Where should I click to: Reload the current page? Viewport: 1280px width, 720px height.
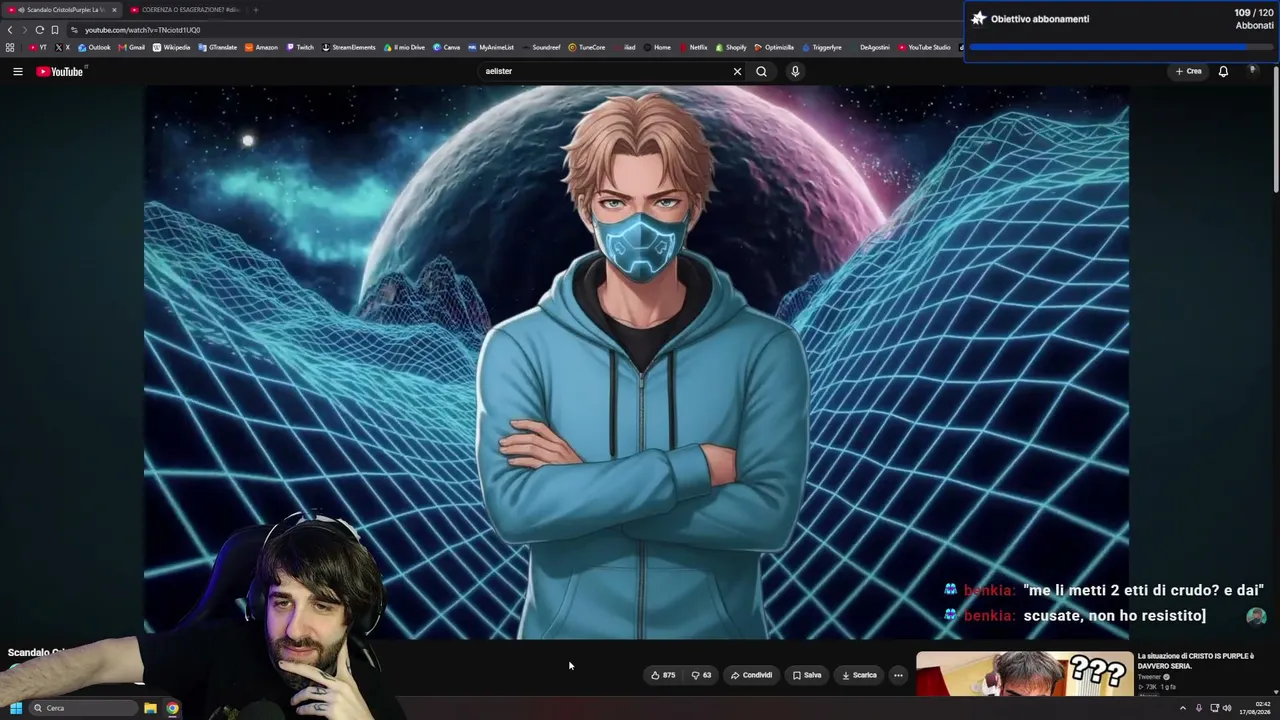tap(39, 30)
